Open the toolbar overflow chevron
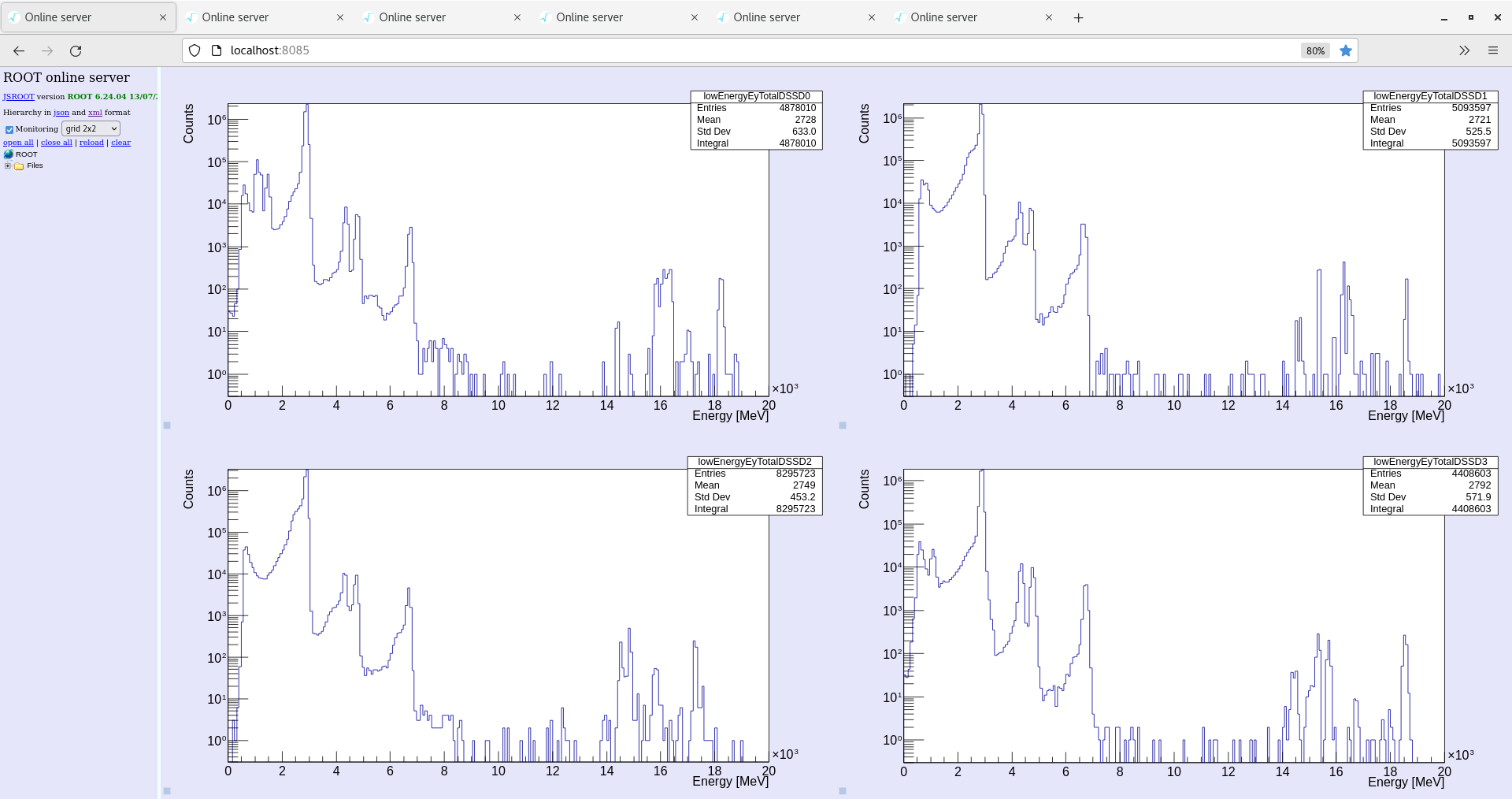Viewport: 1512px width, 799px height. (x=1464, y=51)
